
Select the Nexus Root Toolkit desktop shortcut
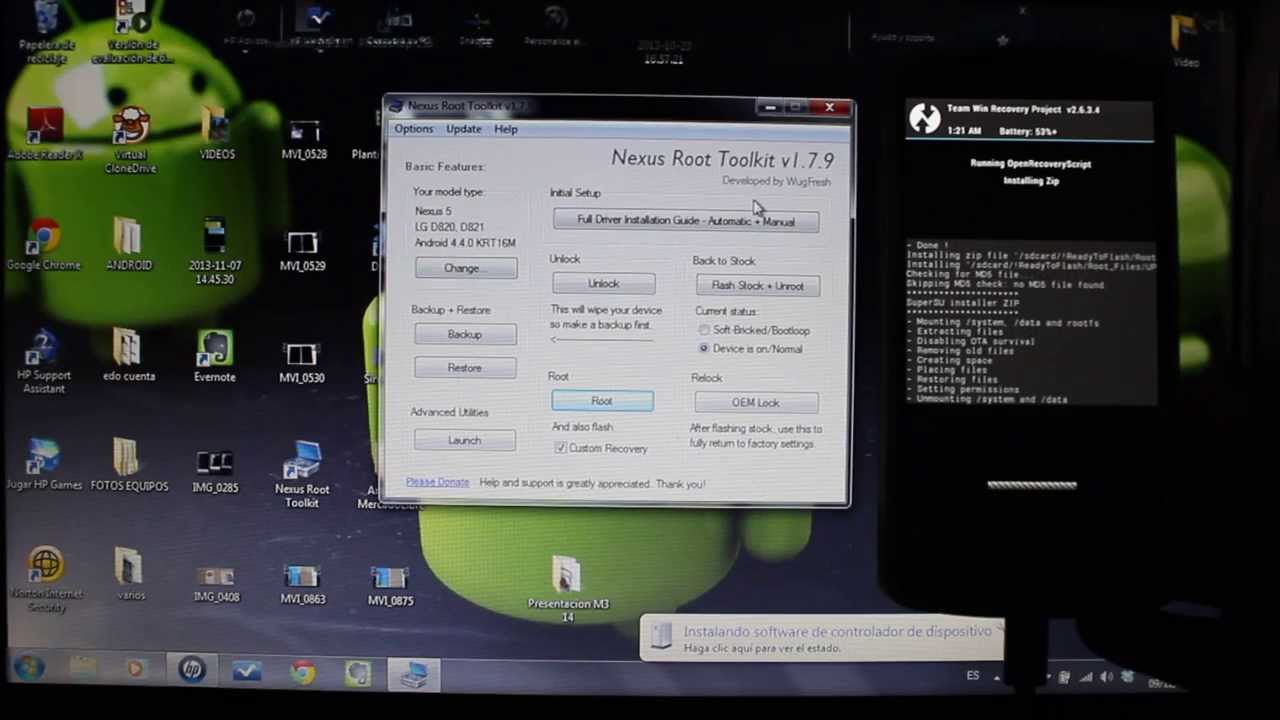[302, 475]
